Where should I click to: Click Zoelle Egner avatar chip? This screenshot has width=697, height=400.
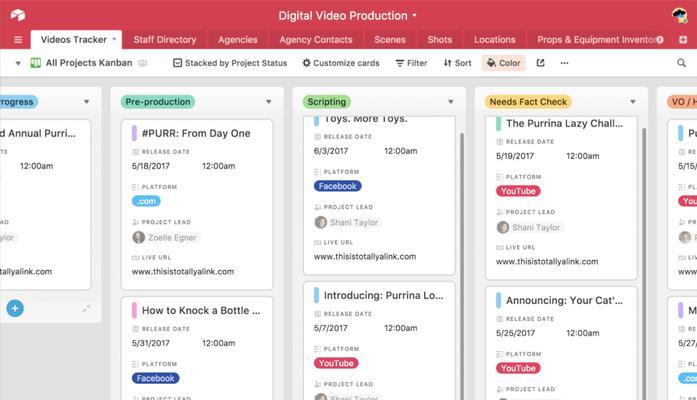coord(165,238)
